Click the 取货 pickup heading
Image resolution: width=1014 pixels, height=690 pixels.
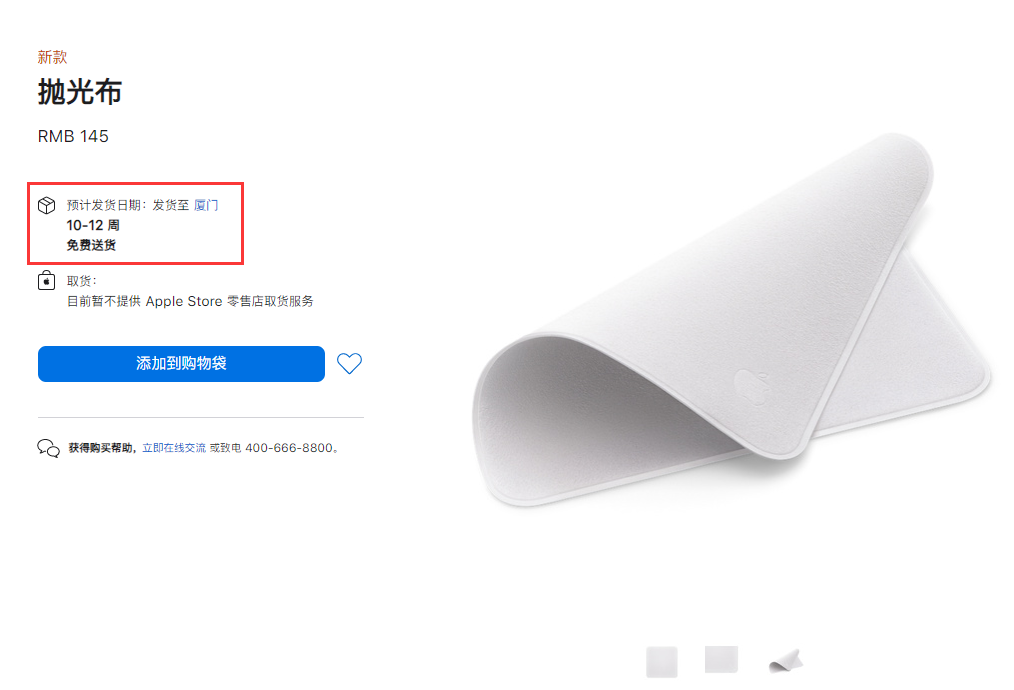coord(81,281)
